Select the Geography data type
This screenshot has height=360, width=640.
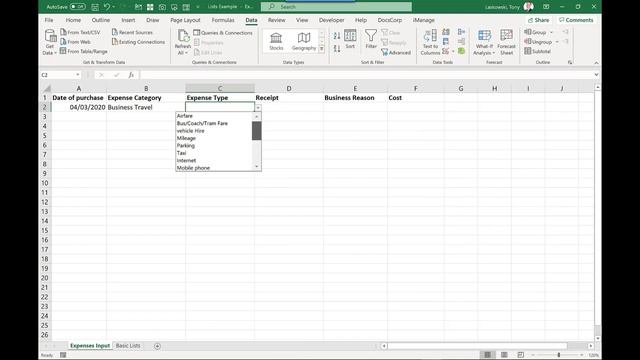(x=304, y=42)
